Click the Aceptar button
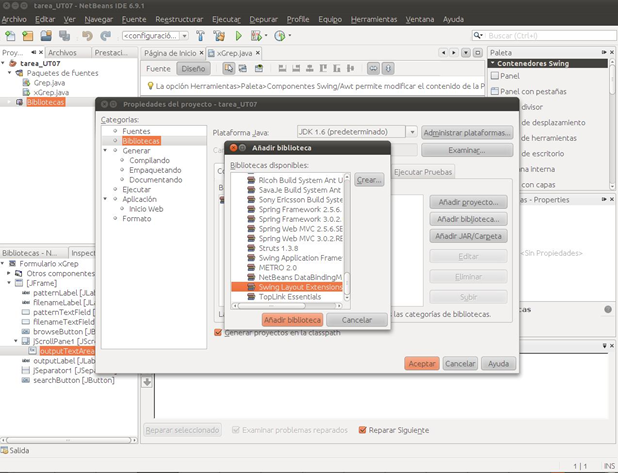The image size is (618, 473). click(422, 363)
